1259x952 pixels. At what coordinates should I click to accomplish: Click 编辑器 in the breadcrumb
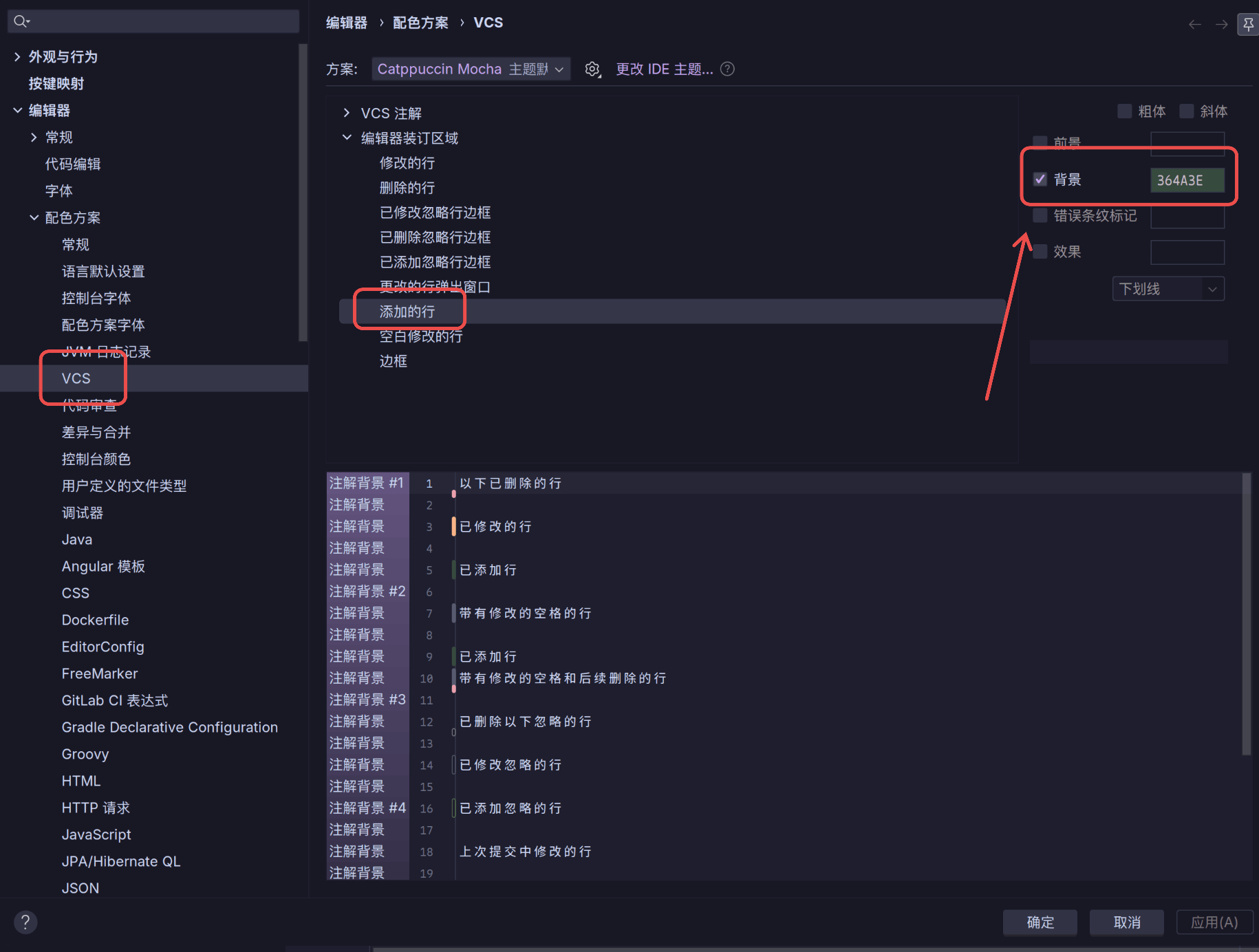click(x=347, y=23)
